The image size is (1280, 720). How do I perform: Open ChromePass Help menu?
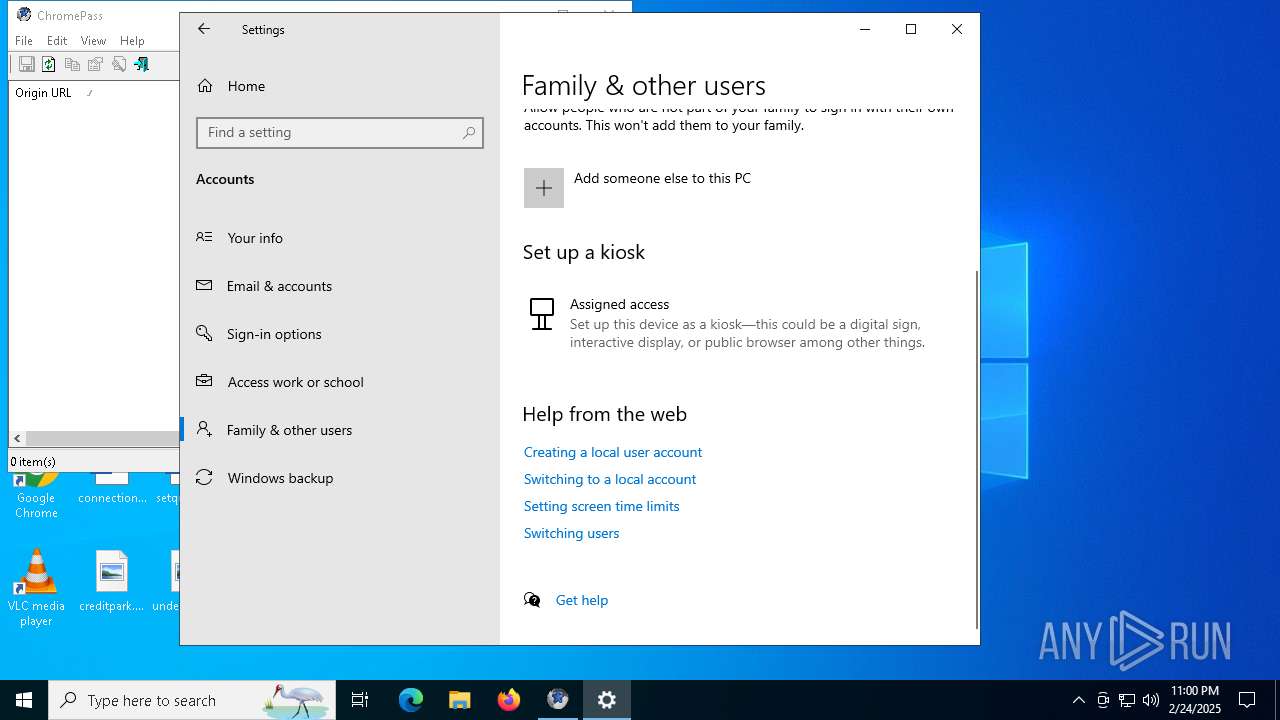132,41
